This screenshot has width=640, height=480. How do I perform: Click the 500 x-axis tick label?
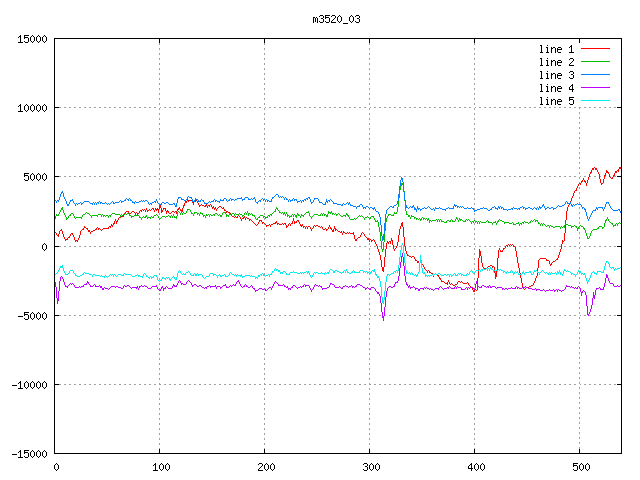[x=580, y=467]
